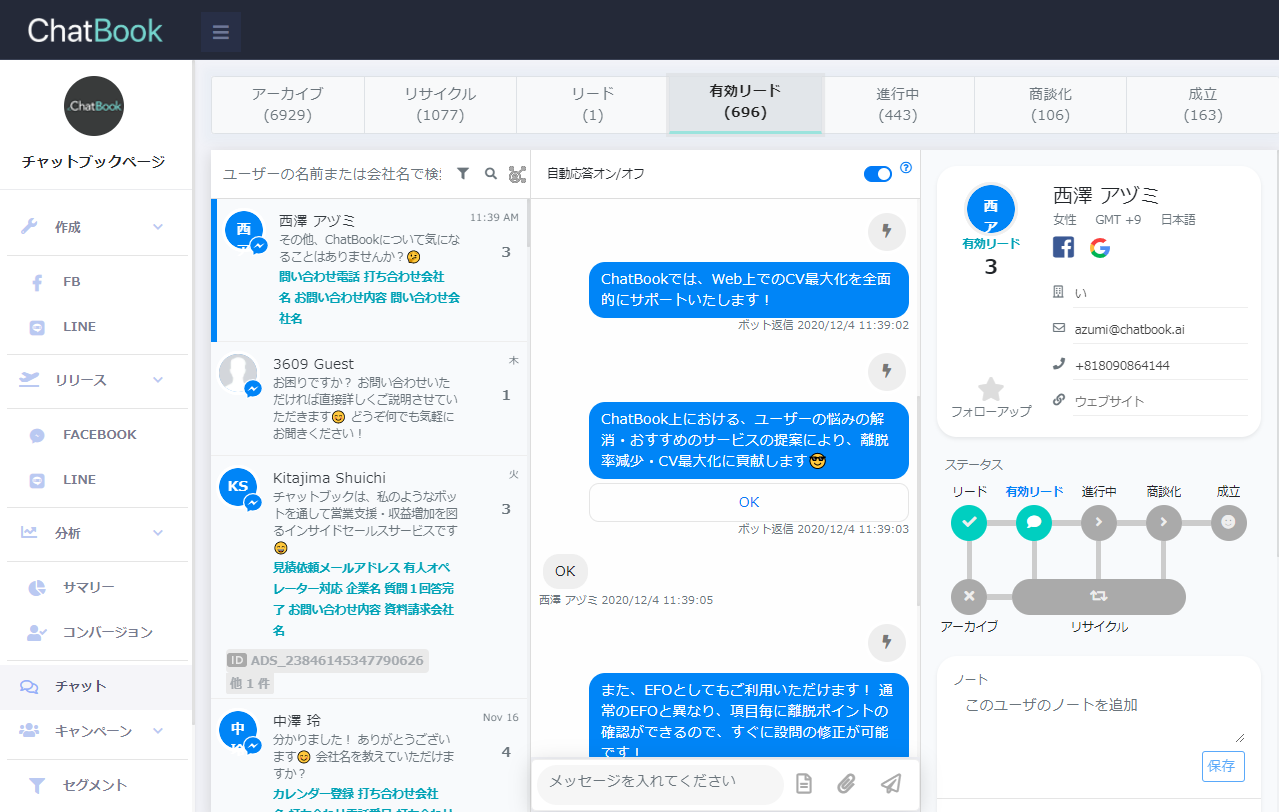Switch to アーカイブ (6929) tab

coord(288,104)
